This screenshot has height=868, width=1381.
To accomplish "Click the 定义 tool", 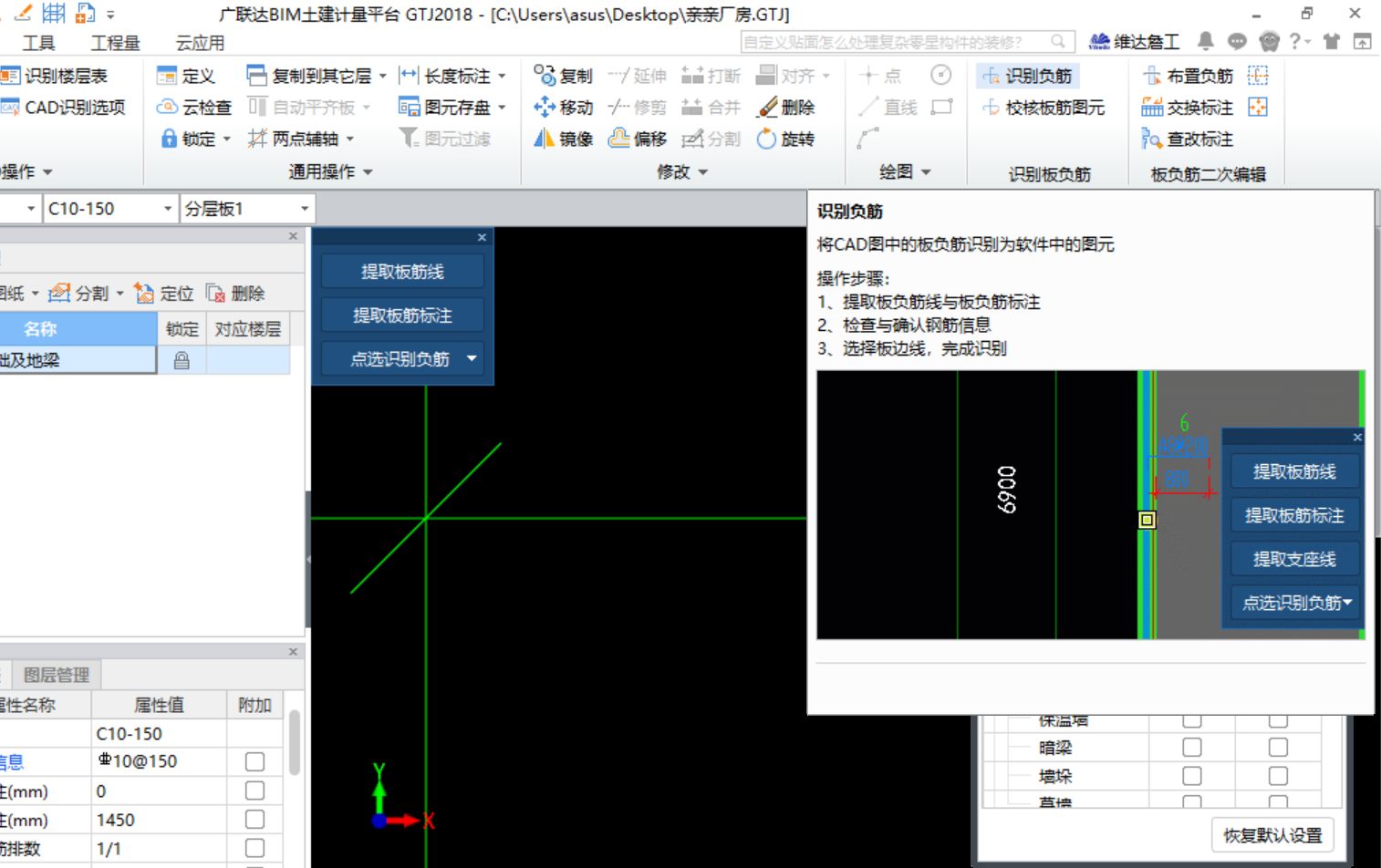I will (186, 76).
